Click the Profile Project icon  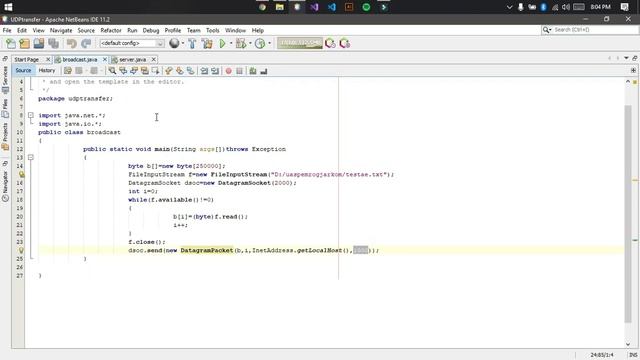point(260,43)
